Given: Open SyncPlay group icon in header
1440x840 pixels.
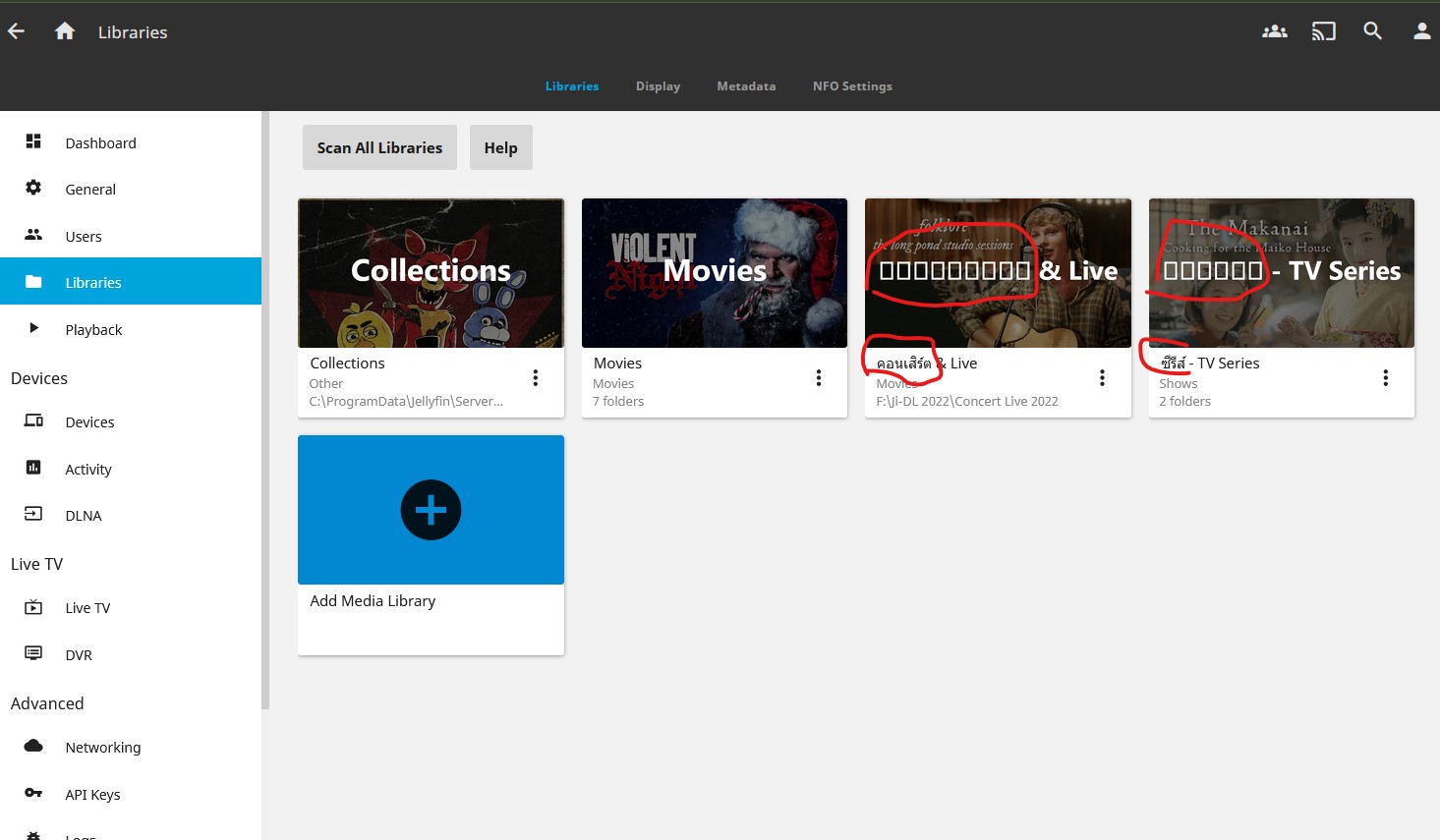Looking at the screenshot, I should (x=1274, y=31).
